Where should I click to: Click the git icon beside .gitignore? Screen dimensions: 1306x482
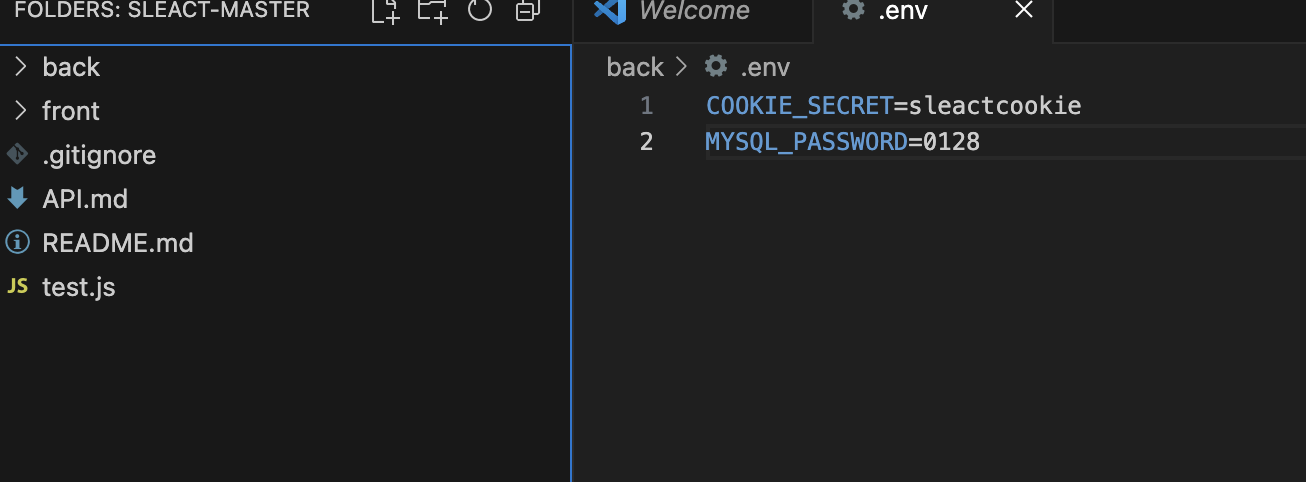point(16,155)
